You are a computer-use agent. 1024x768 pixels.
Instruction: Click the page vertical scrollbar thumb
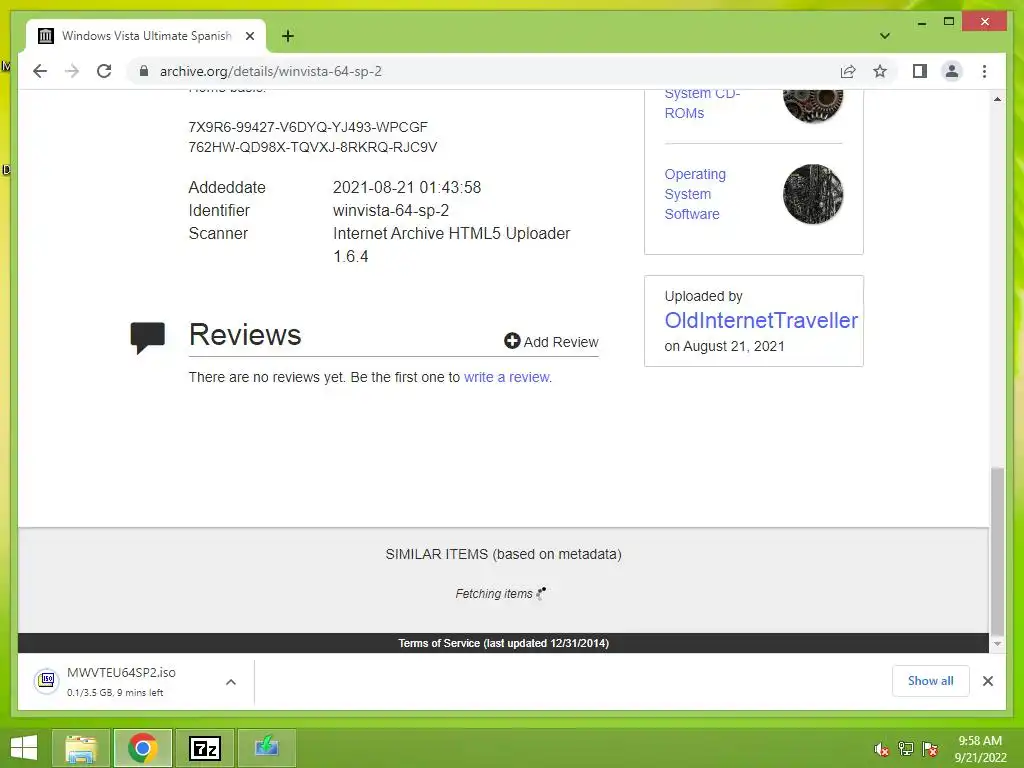997,551
